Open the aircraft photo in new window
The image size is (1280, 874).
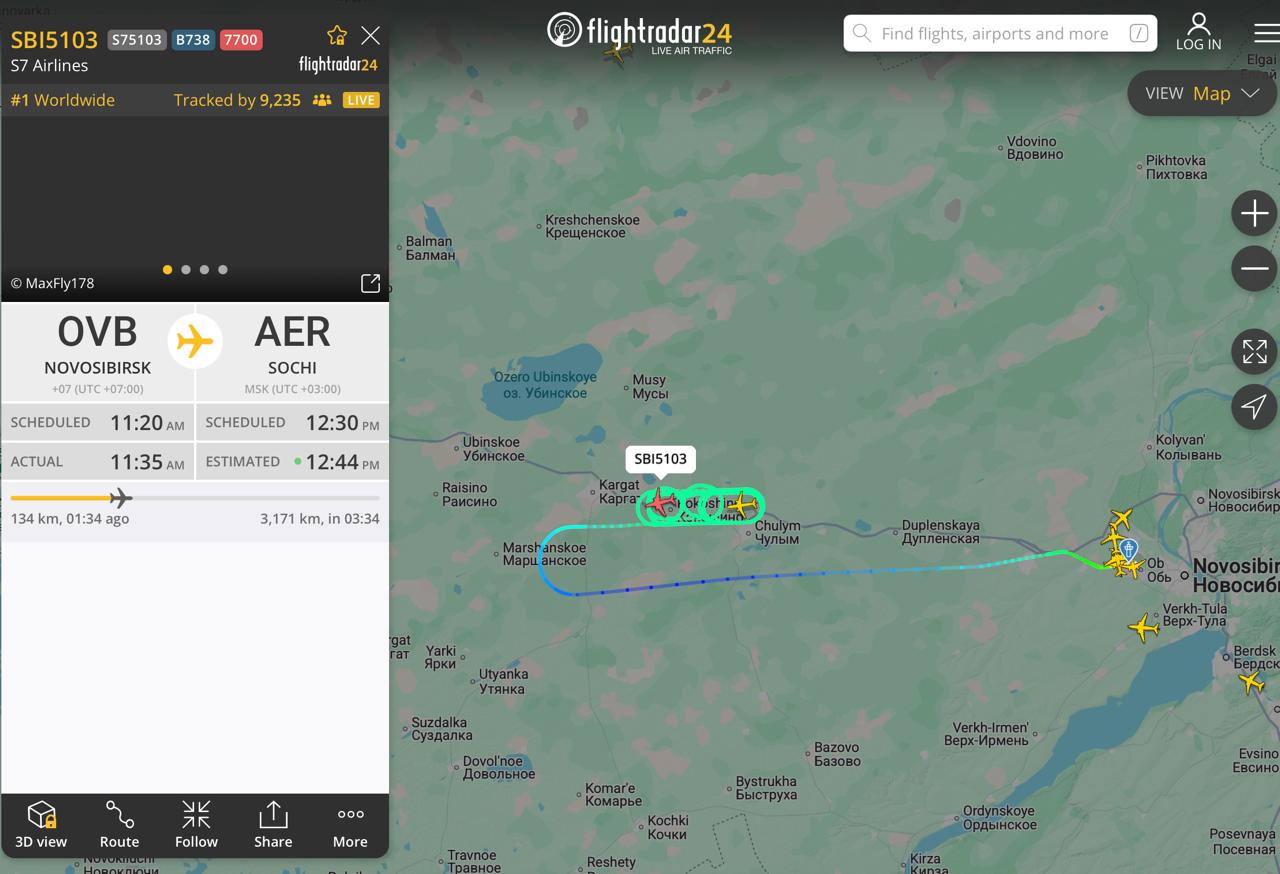click(370, 283)
